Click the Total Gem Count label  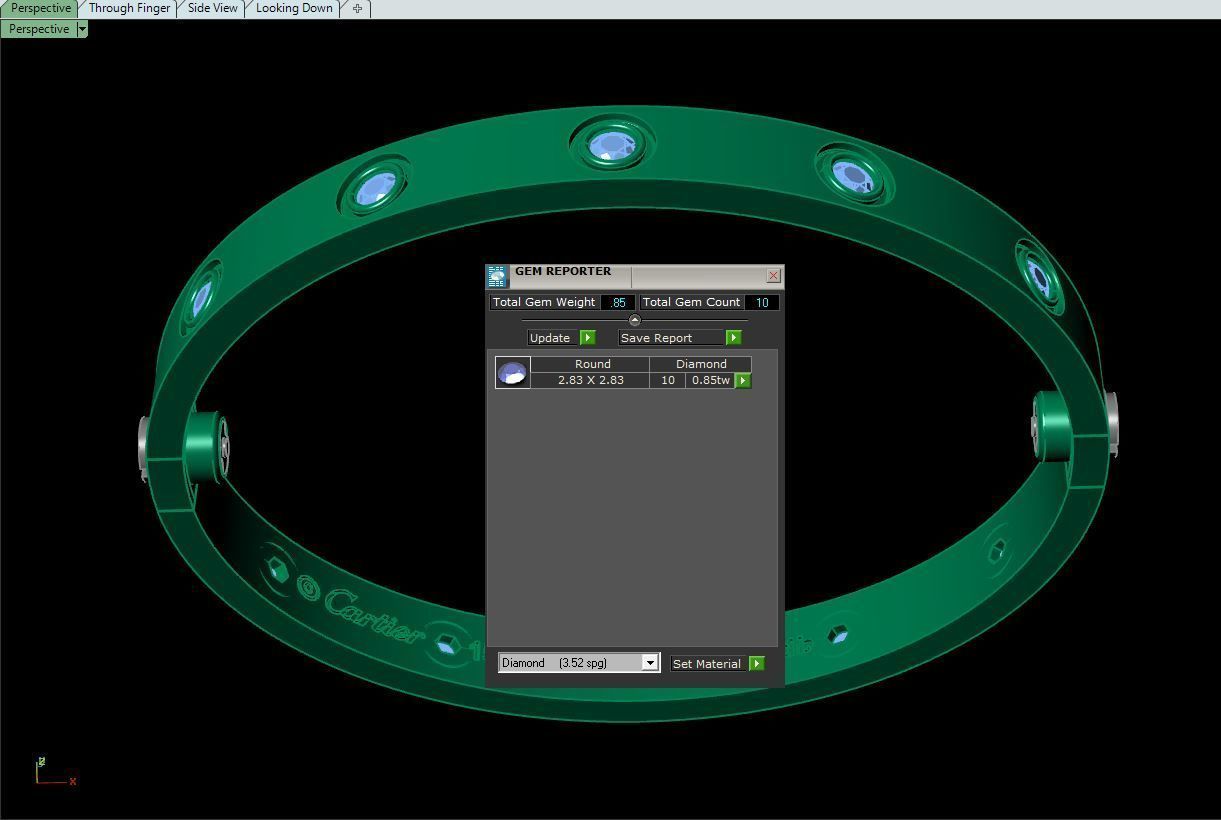tap(691, 302)
